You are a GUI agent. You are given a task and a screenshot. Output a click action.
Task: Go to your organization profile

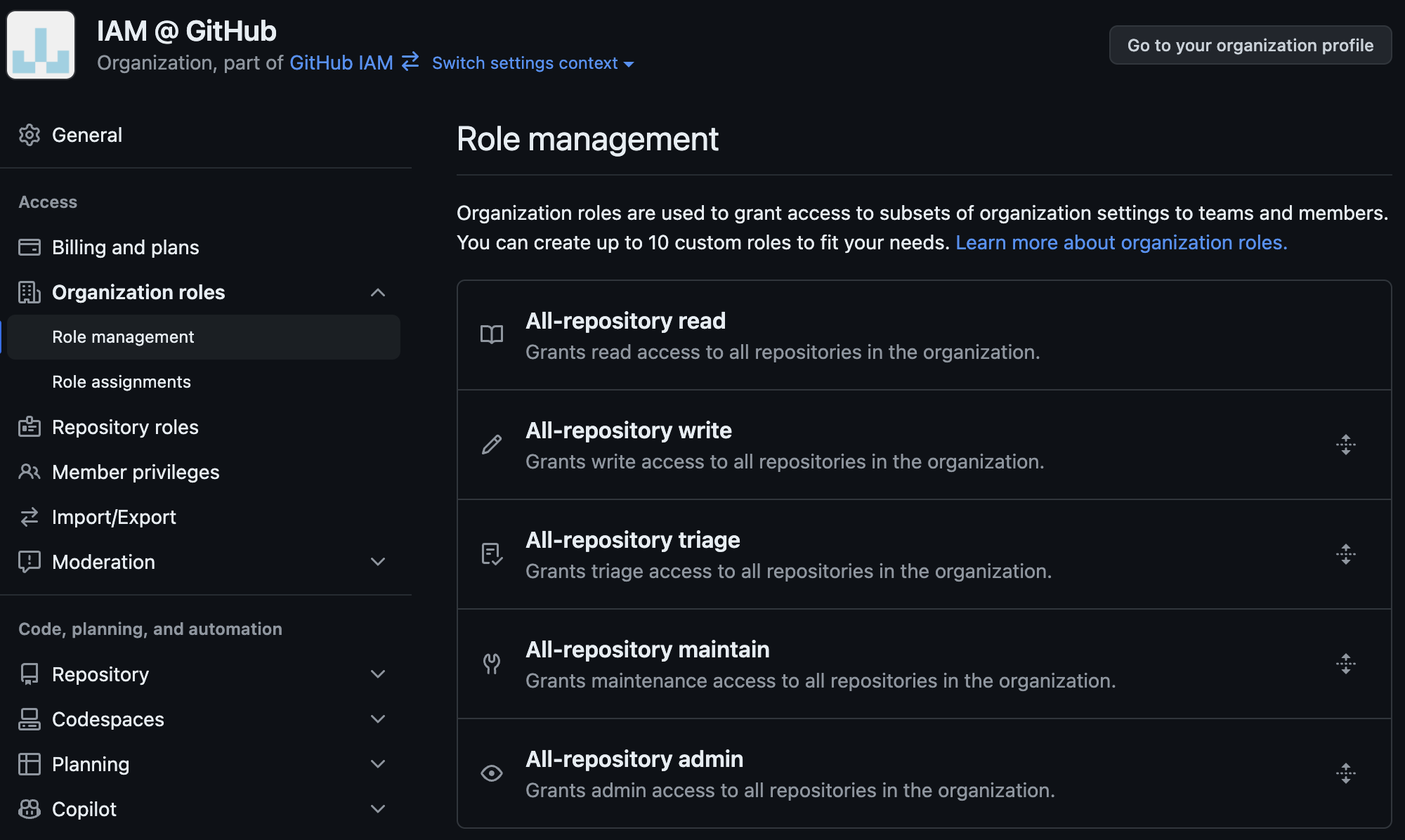[1250, 45]
